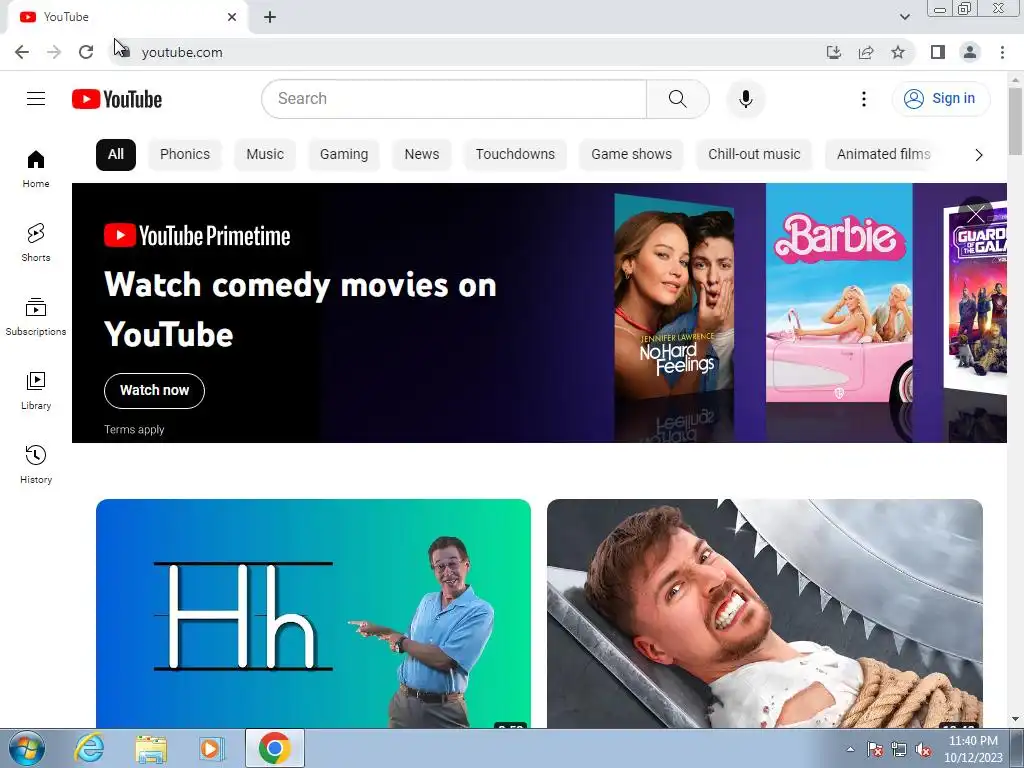Share this page icon
Image resolution: width=1024 pixels, height=768 pixels.
pos(866,52)
